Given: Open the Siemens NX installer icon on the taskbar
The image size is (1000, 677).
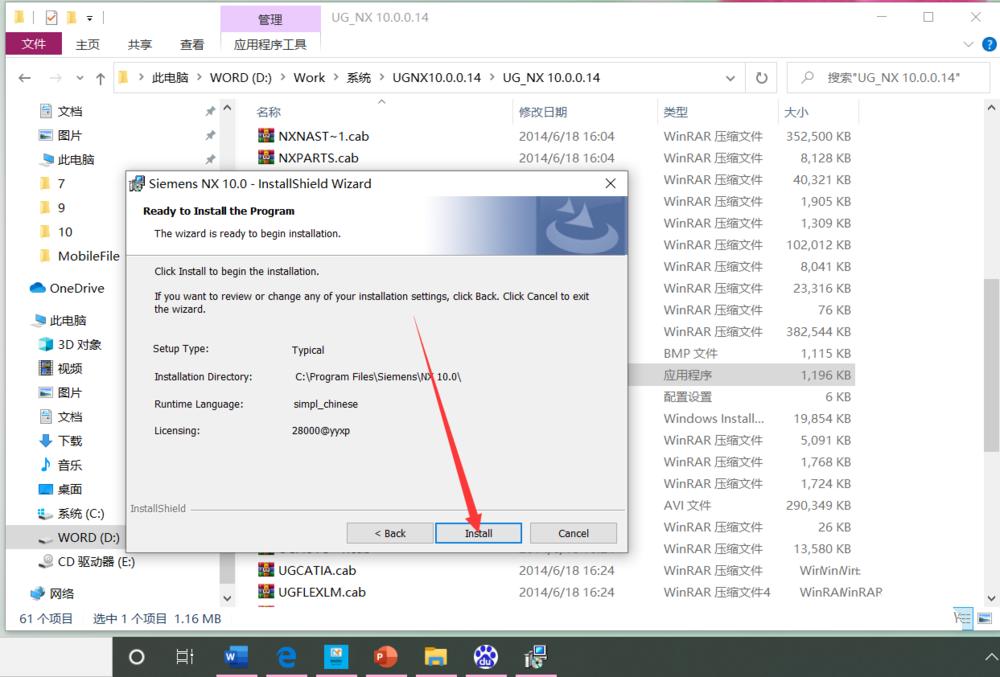Looking at the screenshot, I should click(x=535, y=657).
